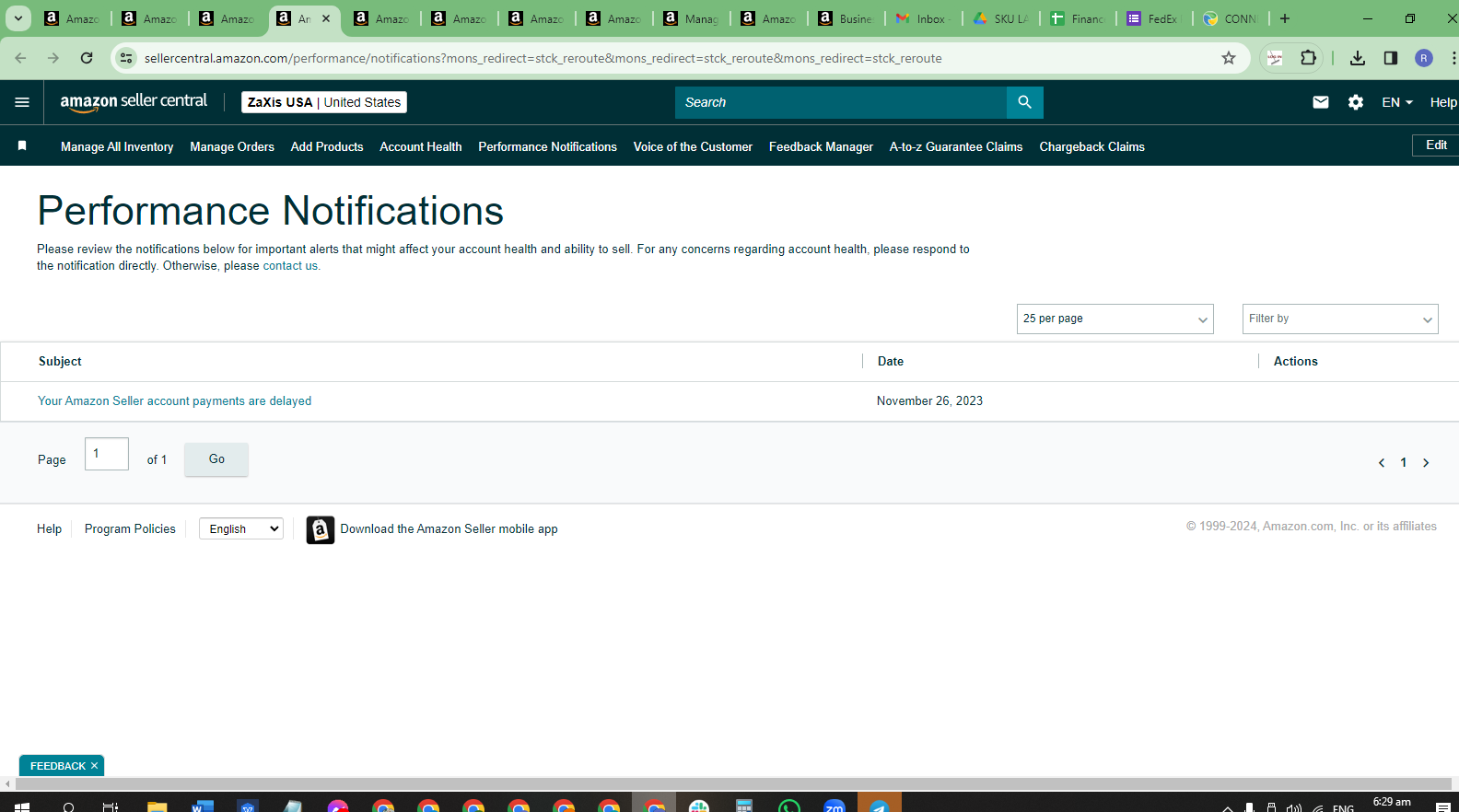The image size is (1459, 812).
Task: Open the contact us link
Action: pos(290,266)
